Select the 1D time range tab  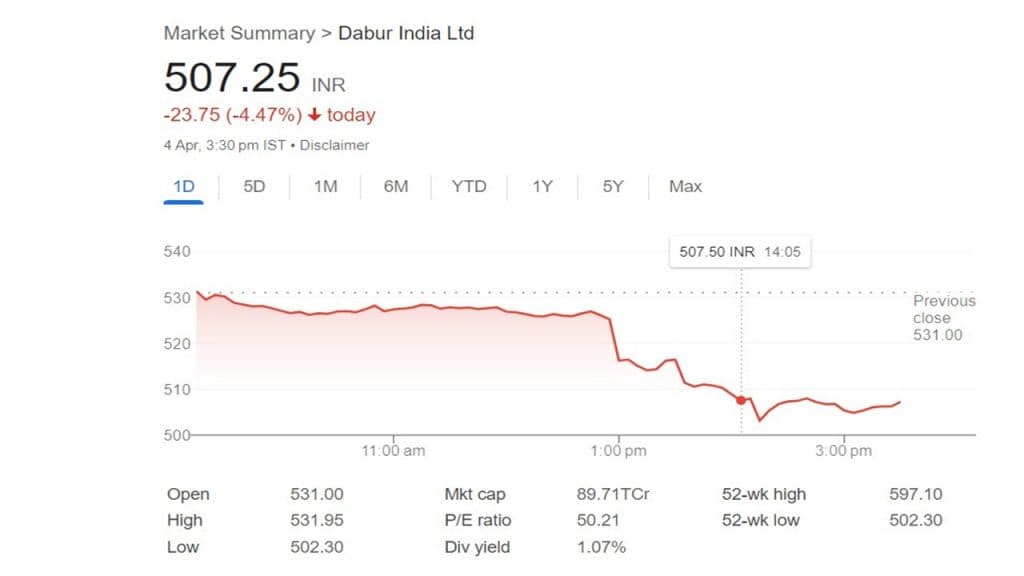[183, 186]
